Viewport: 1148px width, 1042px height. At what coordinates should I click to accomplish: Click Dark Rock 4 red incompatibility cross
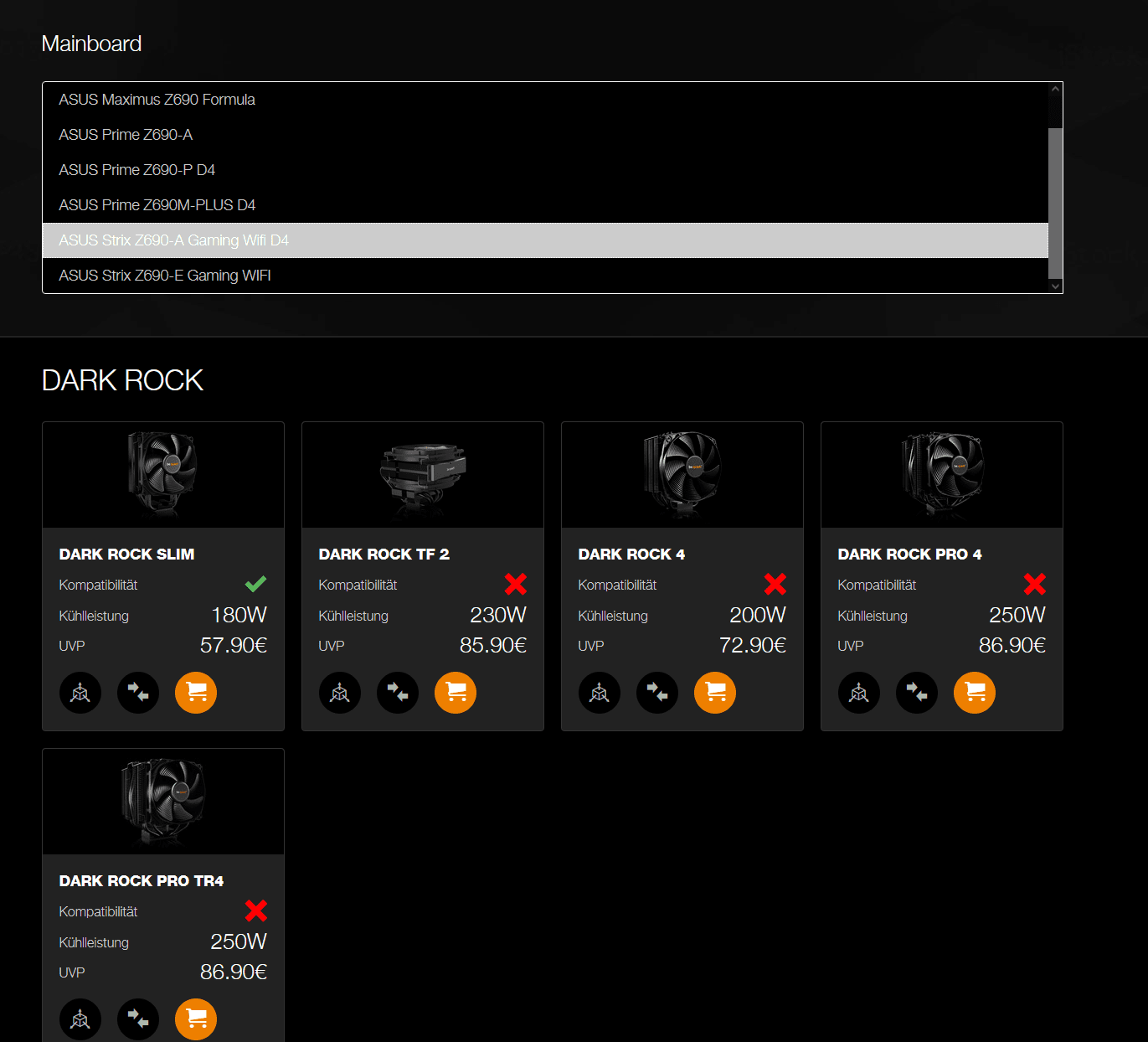coord(775,584)
